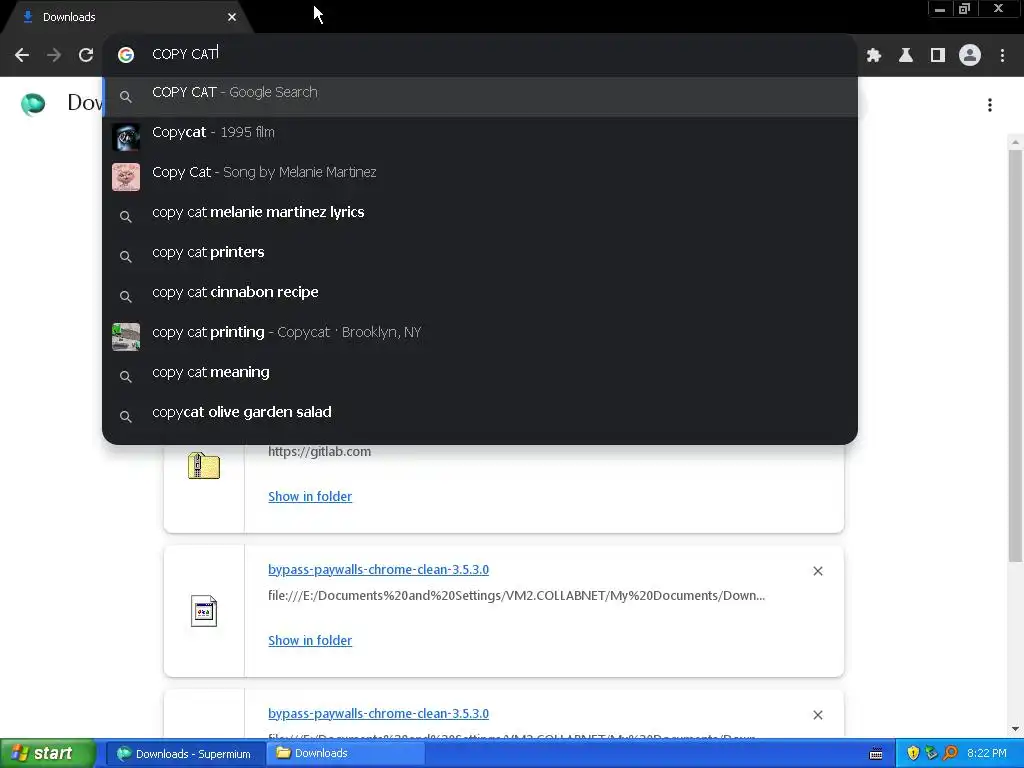Click the Melanie Martinez song thumbnail
The width and height of the screenshot is (1024, 768).
point(125,177)
